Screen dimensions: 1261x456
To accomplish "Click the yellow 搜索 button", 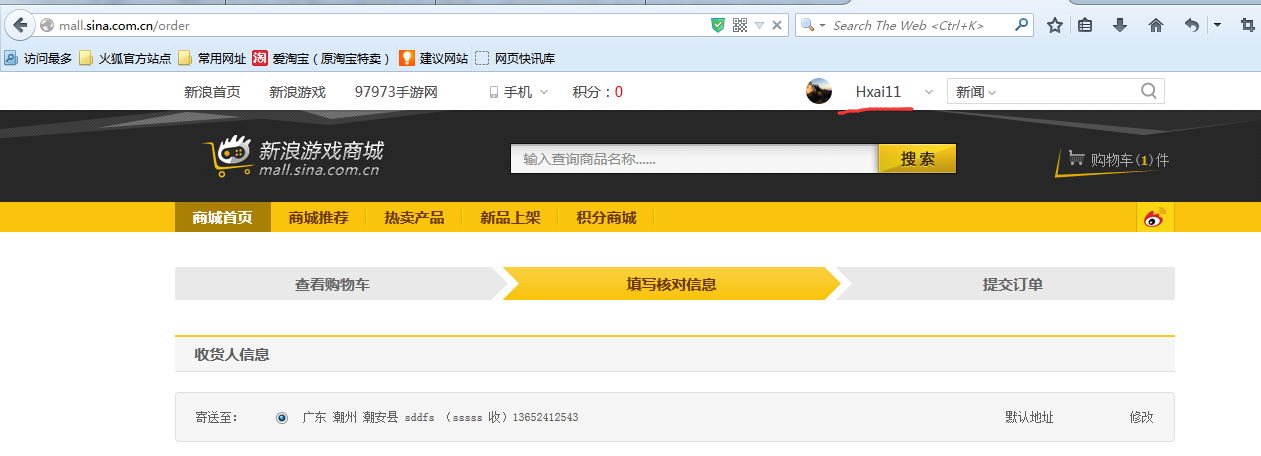I will (917, 159).
